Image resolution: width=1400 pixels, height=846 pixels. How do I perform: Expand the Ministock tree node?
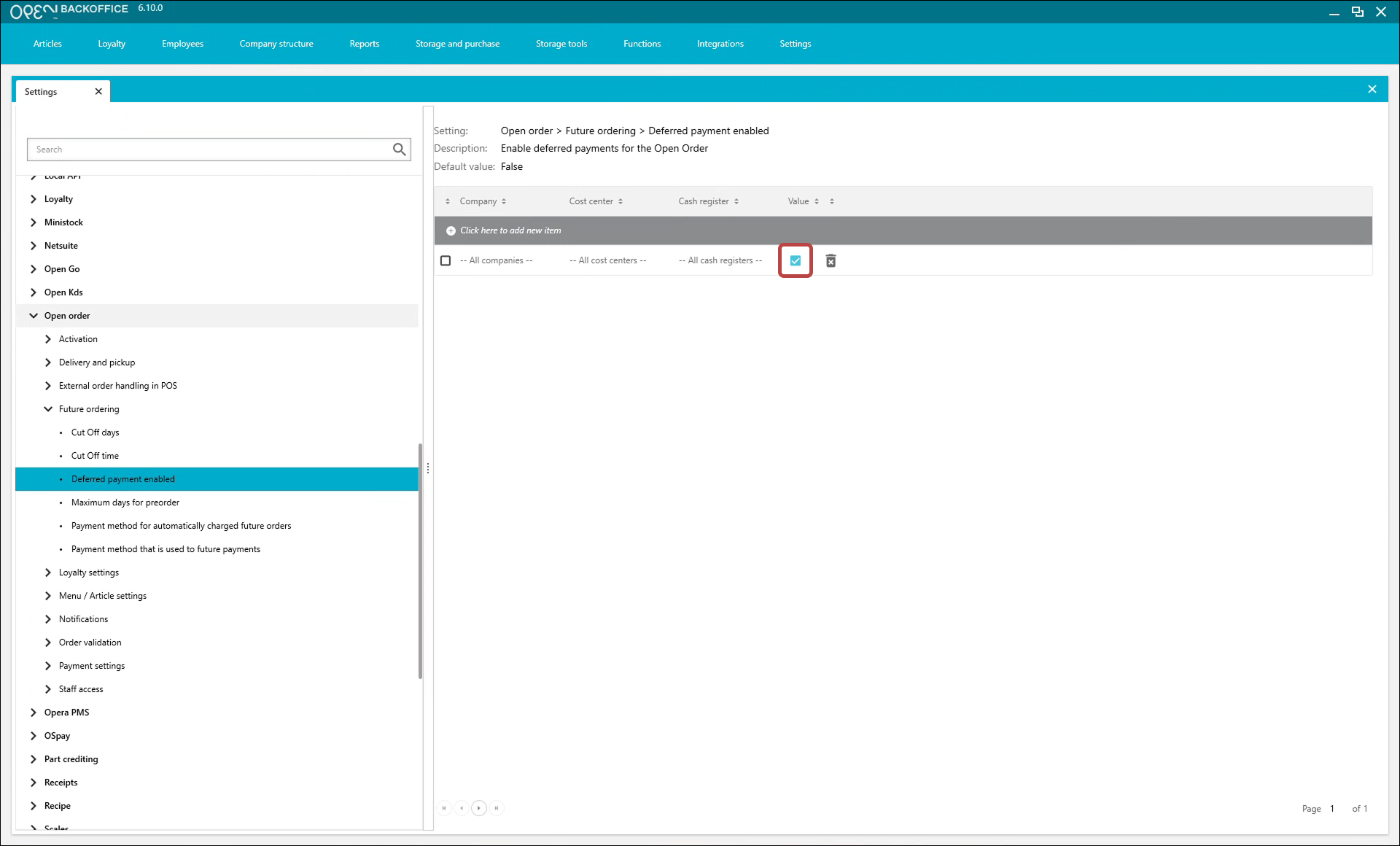click(34, 222)
